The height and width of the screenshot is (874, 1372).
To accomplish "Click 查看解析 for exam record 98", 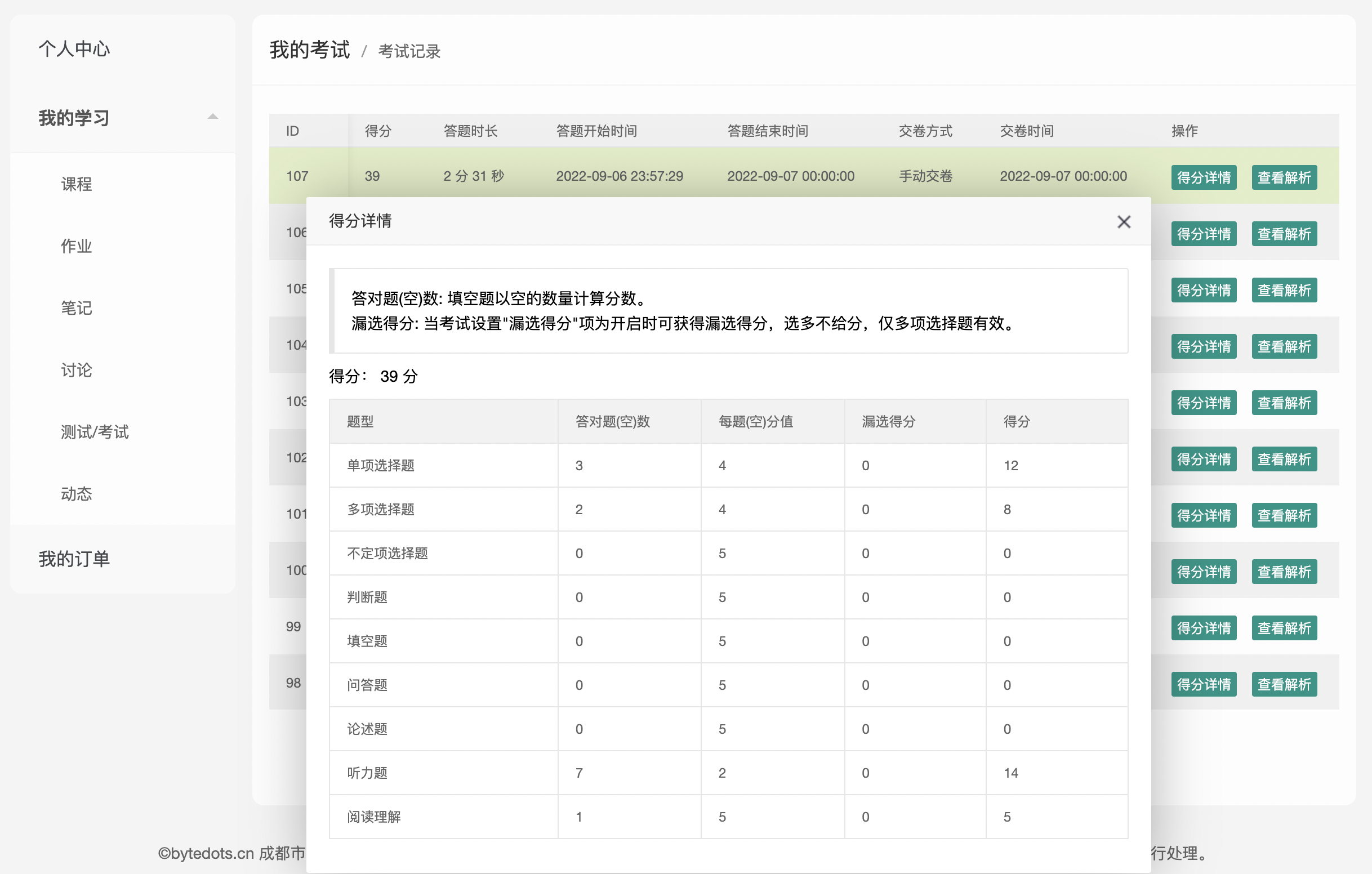I will (1284, 684).
